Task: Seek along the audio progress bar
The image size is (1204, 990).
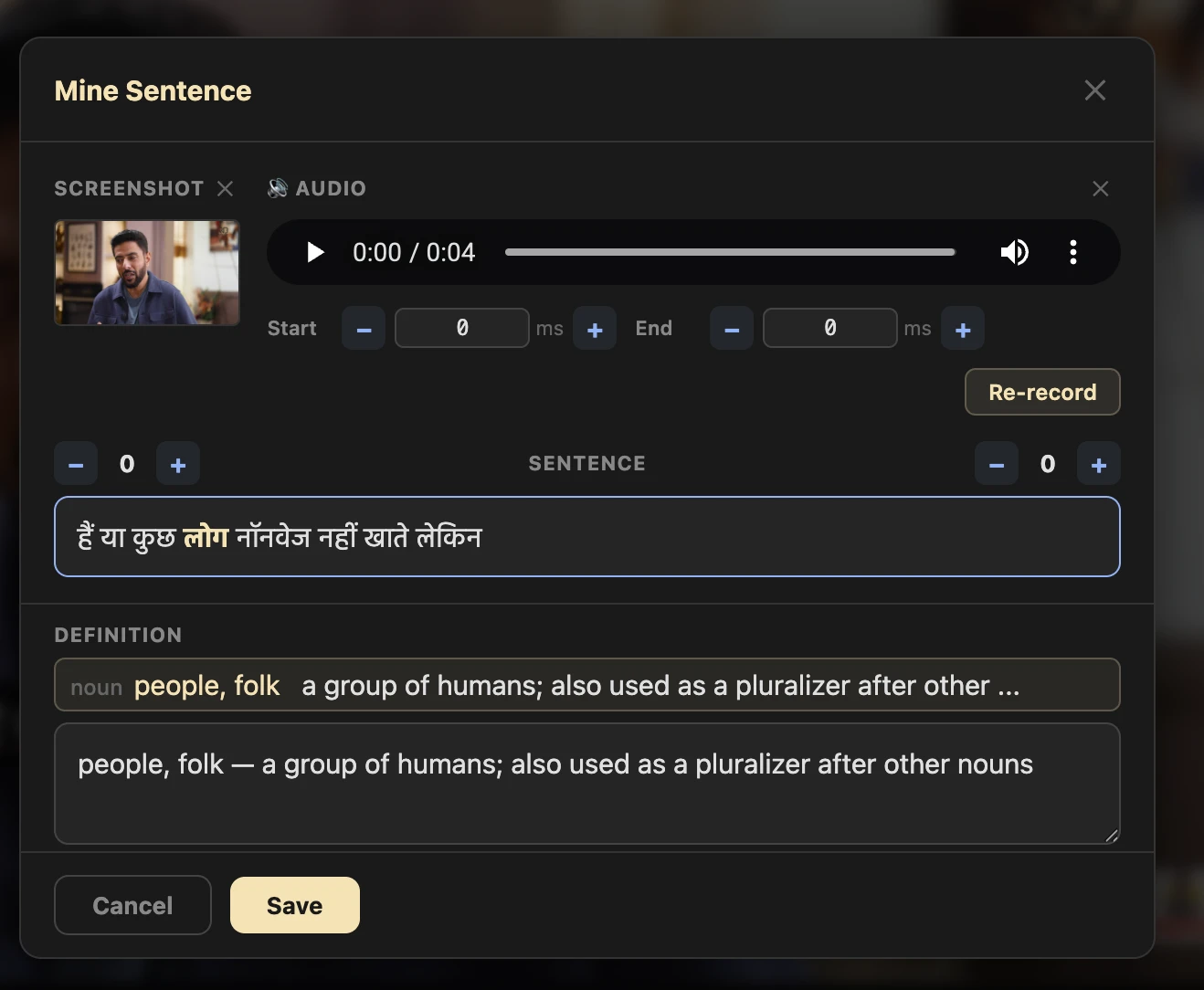Action: (x=731, y=252)
